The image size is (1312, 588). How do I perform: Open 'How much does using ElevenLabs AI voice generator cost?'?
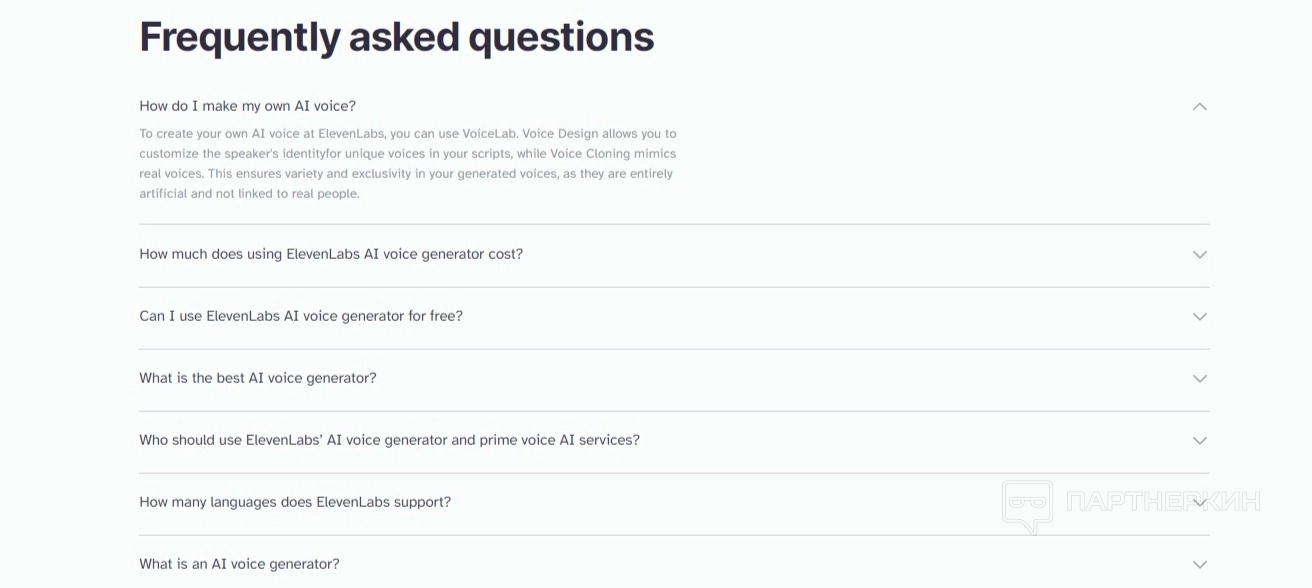click(x=331, y=254)
